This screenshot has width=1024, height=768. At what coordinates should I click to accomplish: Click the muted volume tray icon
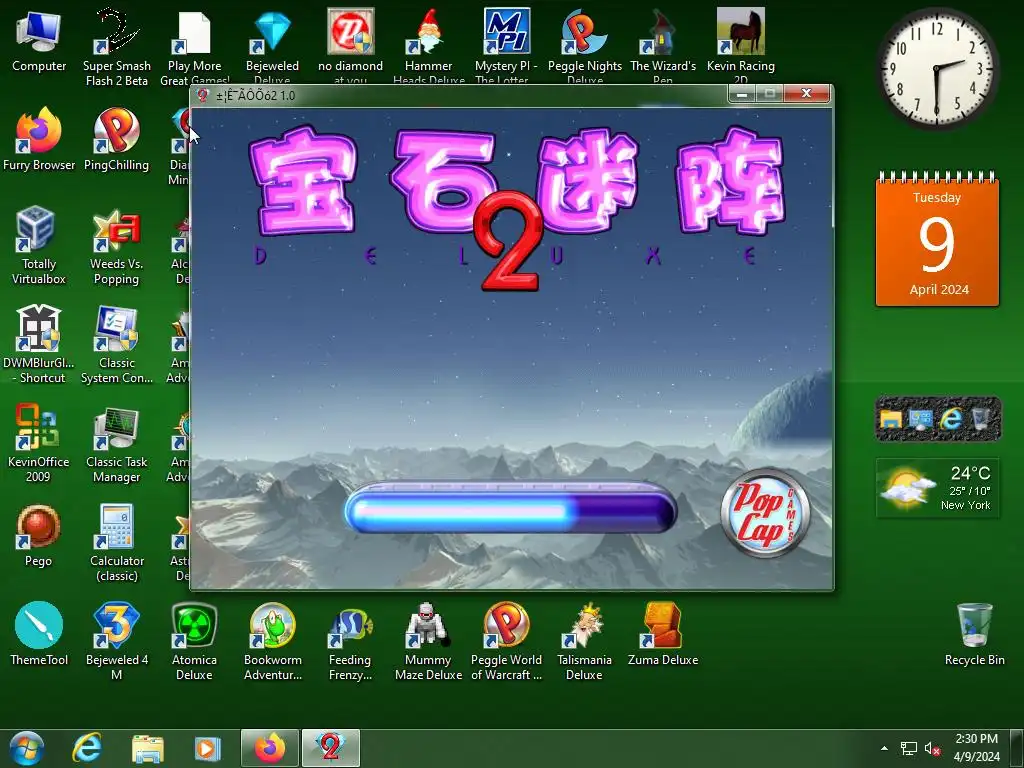pyautogui.click(x=932, y=748)
